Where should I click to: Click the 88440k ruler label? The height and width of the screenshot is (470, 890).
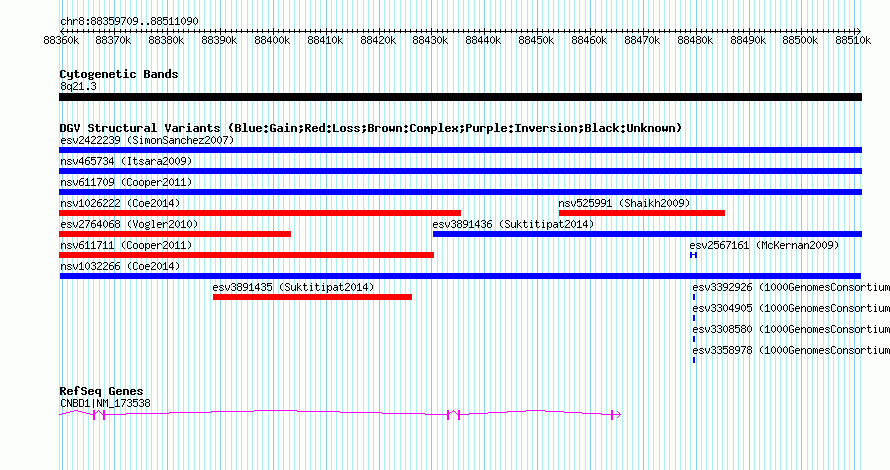pyautogui.click(x=483, y=40)
